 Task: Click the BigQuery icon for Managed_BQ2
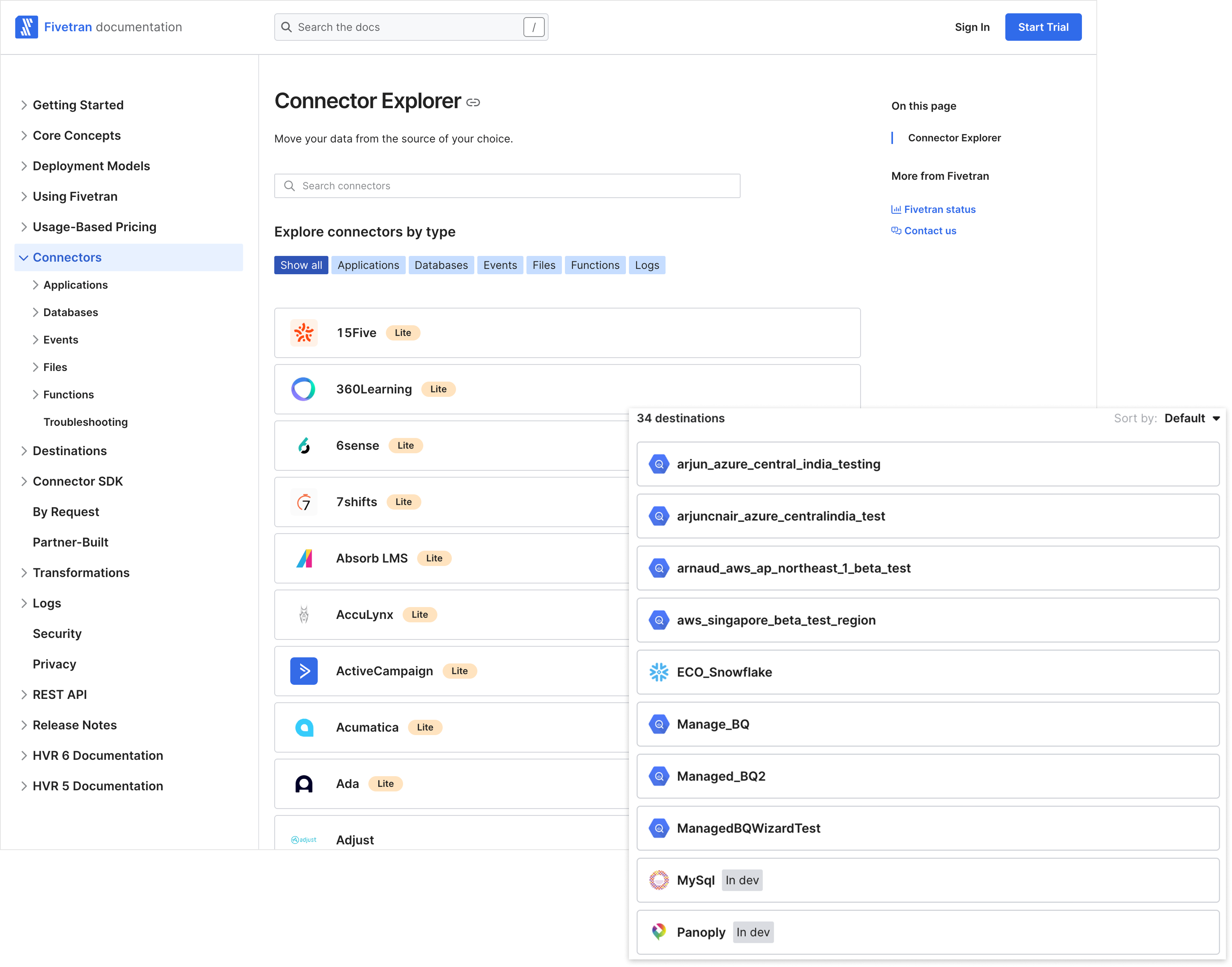(658, 777)
